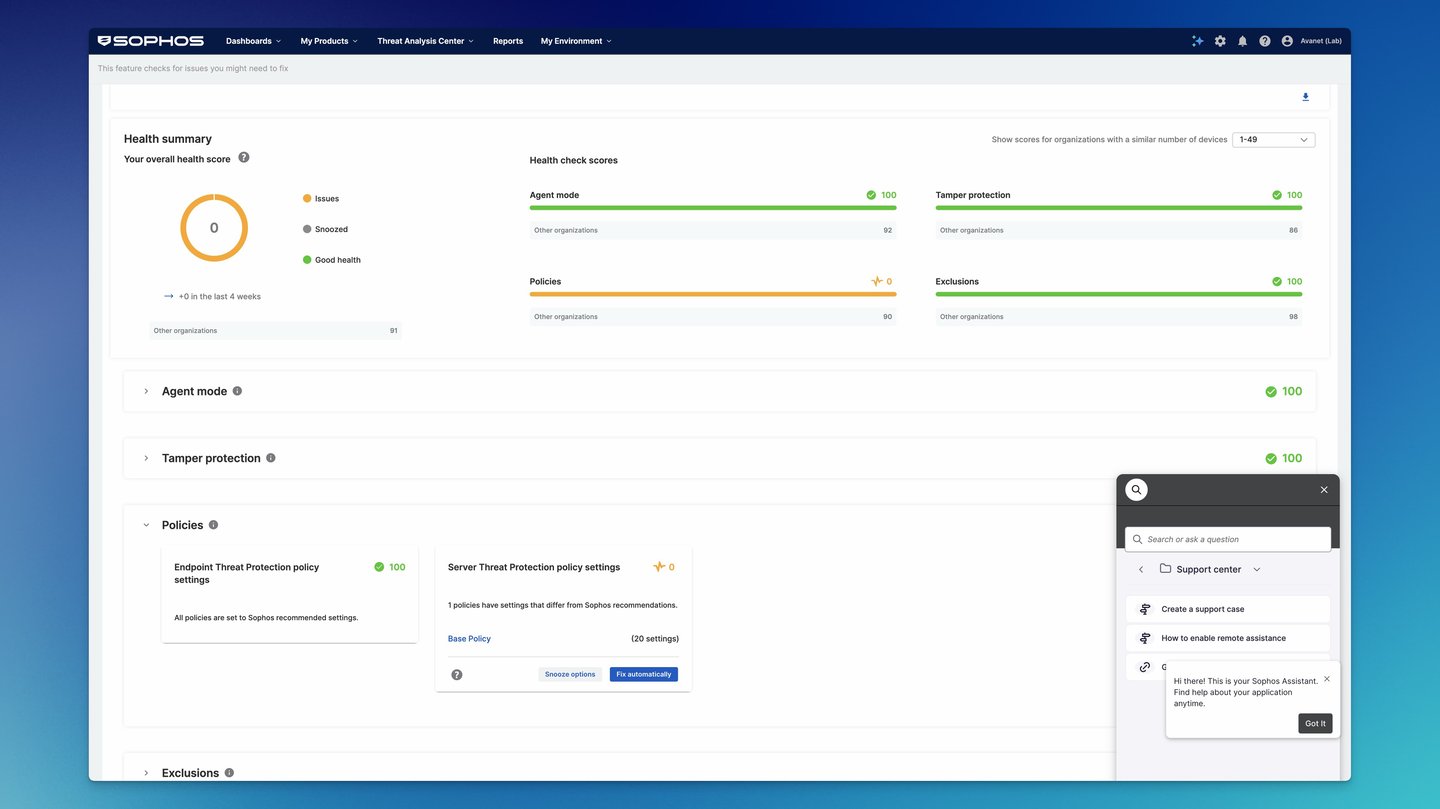The image size is (1440, 809).
Task: Click the help question mark in top bar
Action: (1265, 41)
